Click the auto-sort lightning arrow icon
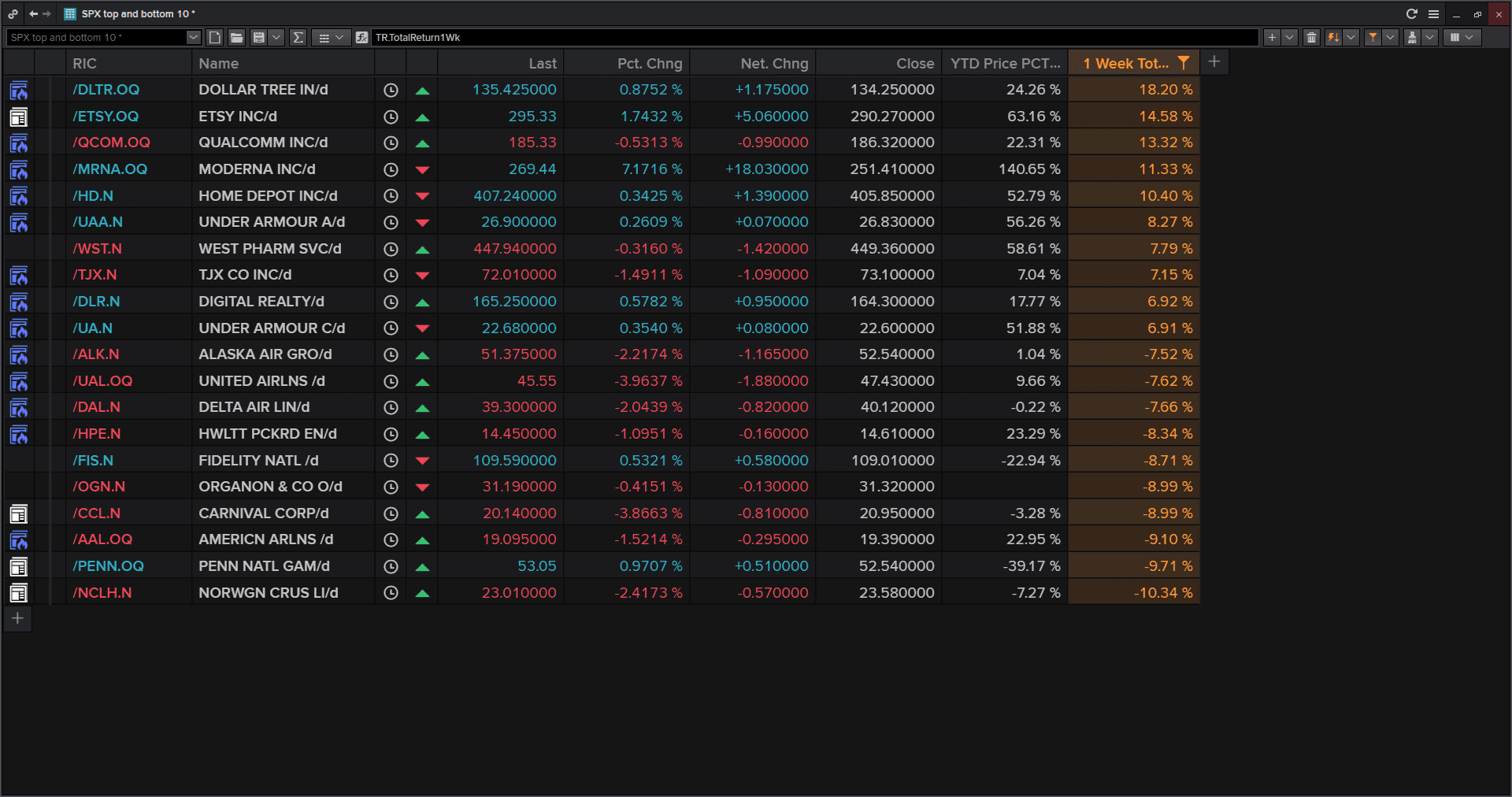The width and height of the screenshot is (1512, 797). point(1333,37)
